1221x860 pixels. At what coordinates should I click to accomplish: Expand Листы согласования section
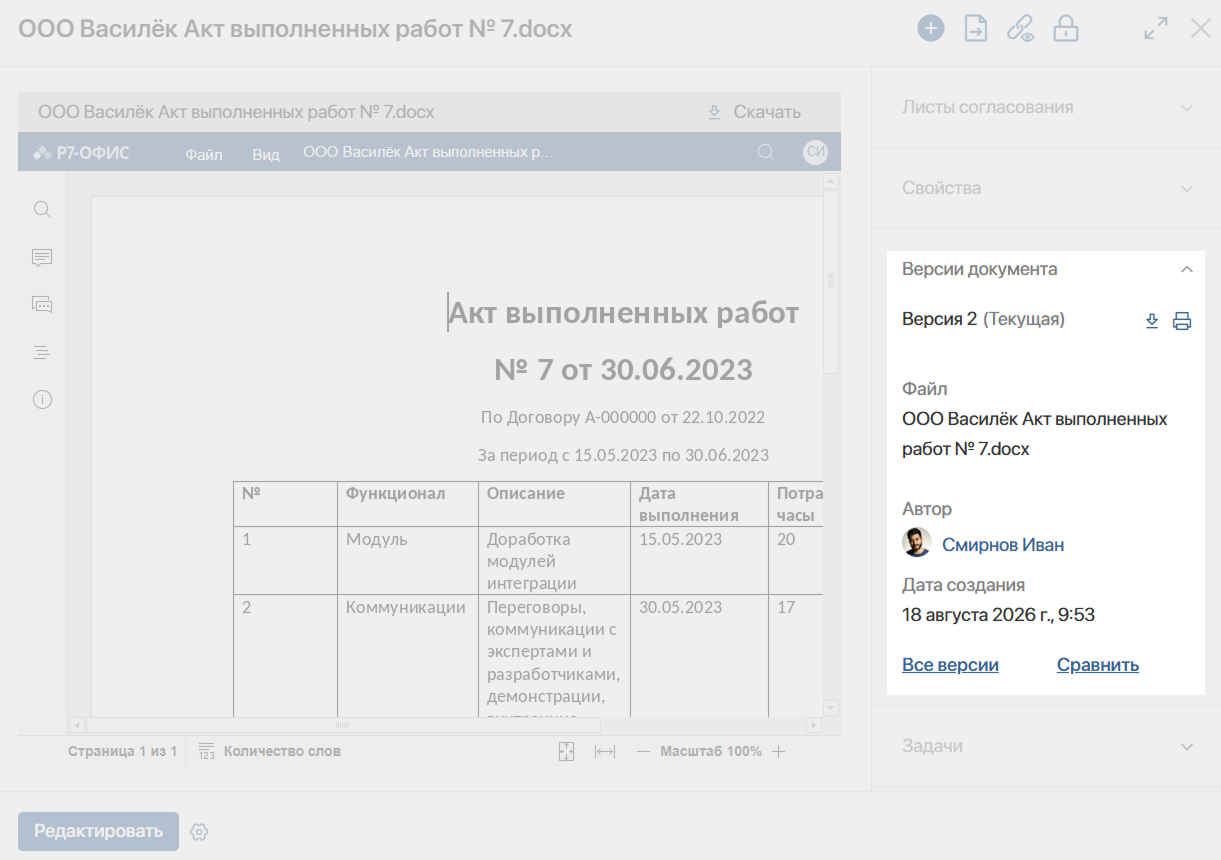point(1047,107)
